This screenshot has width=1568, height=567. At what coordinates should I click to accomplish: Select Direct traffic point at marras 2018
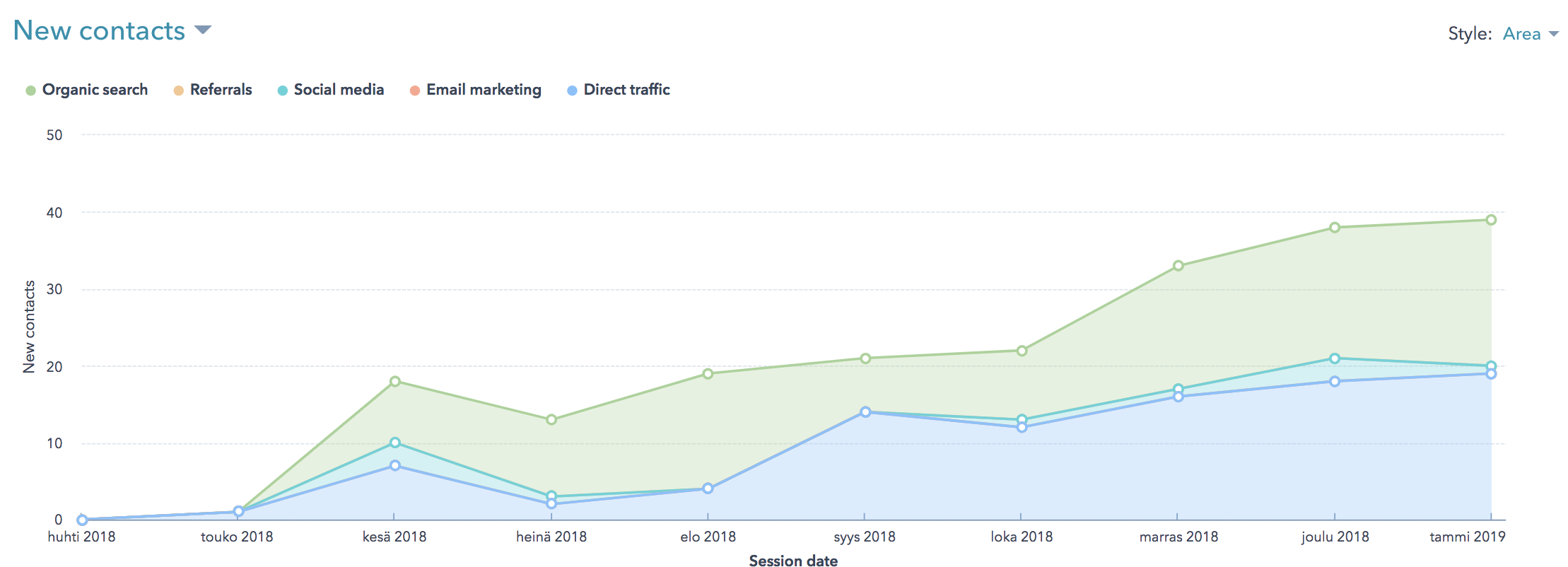pyautogui.click(x=1178, y=397)
